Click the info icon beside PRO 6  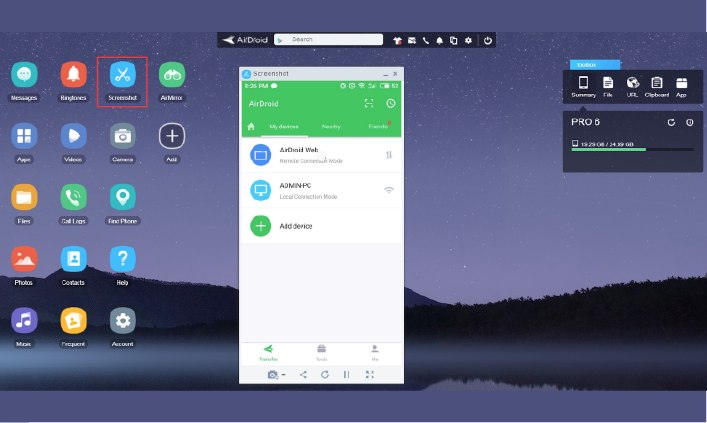(689, 123)
